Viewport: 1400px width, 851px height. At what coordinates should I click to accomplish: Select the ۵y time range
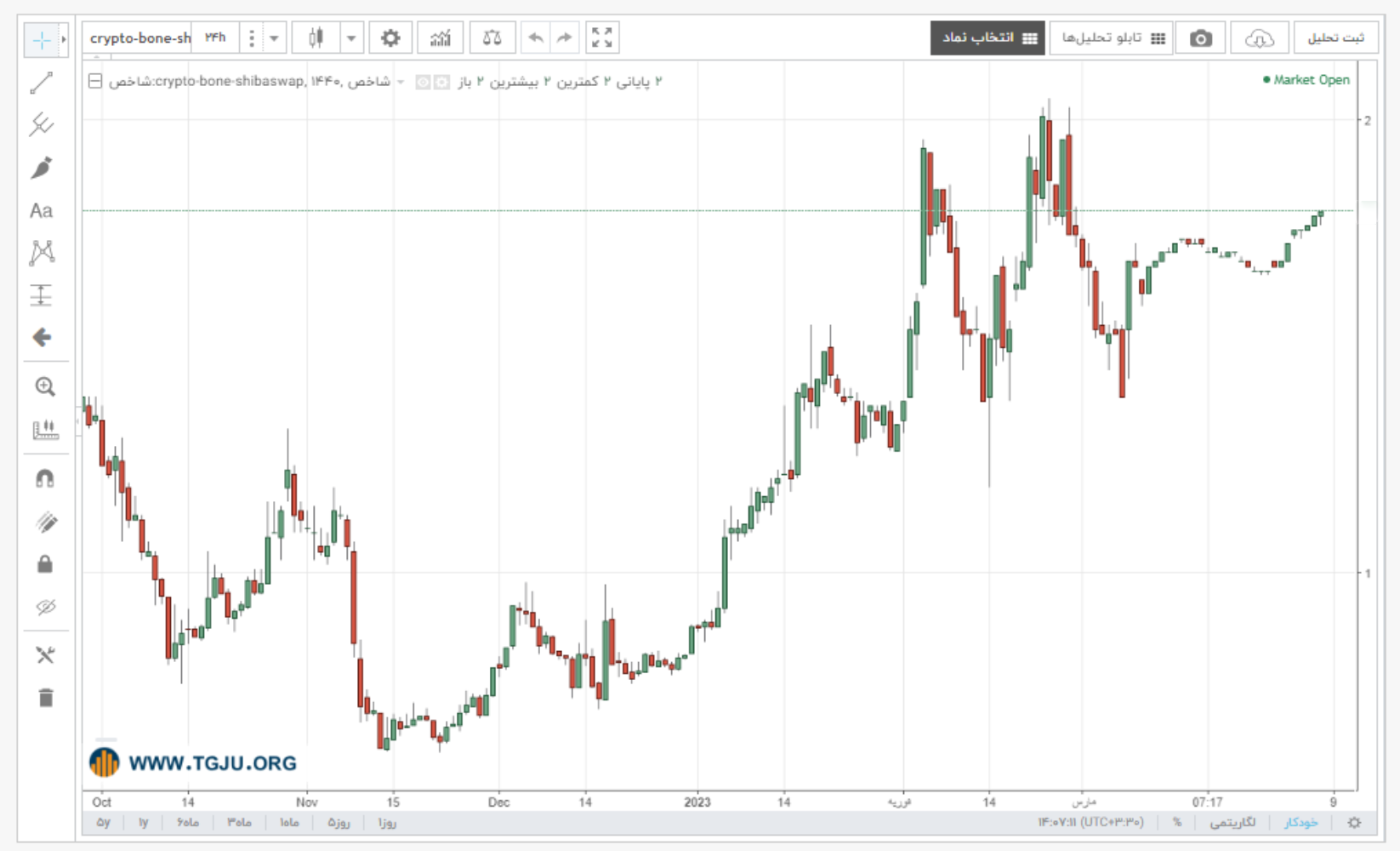(x=103, y=823)
